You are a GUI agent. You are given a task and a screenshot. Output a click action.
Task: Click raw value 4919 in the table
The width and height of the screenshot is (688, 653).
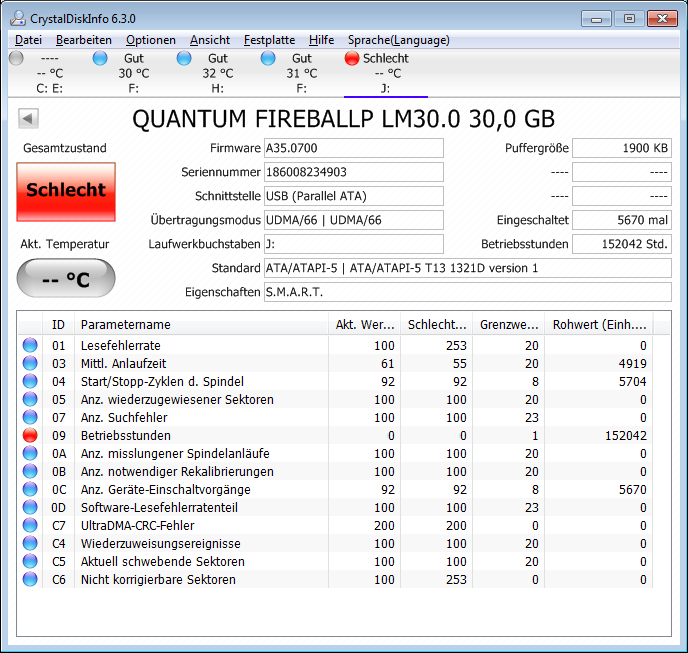pyautogui.click(x=633, y=364)
